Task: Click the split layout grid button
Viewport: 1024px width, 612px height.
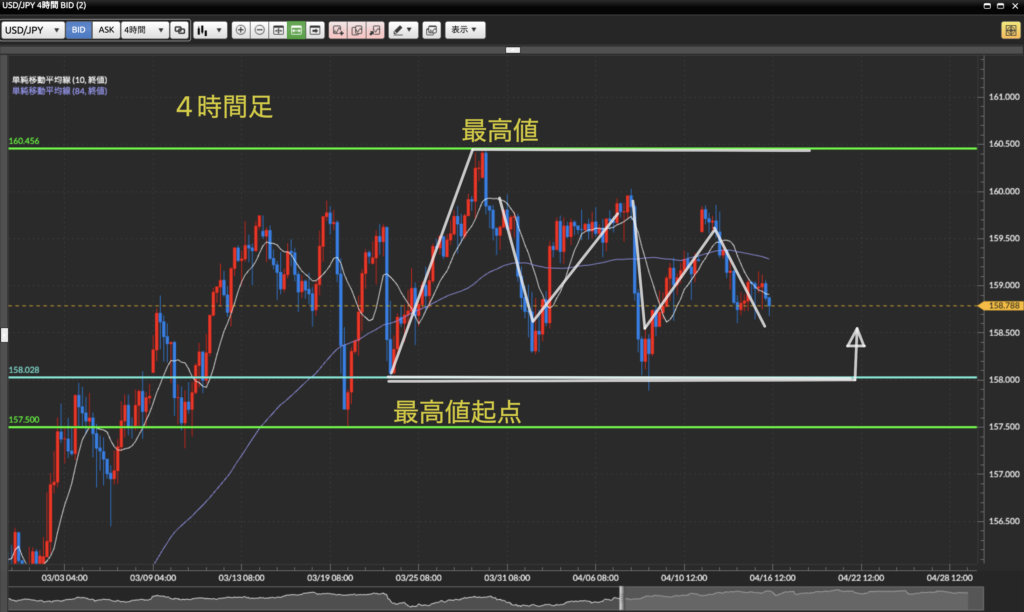Action: (278, 30)
